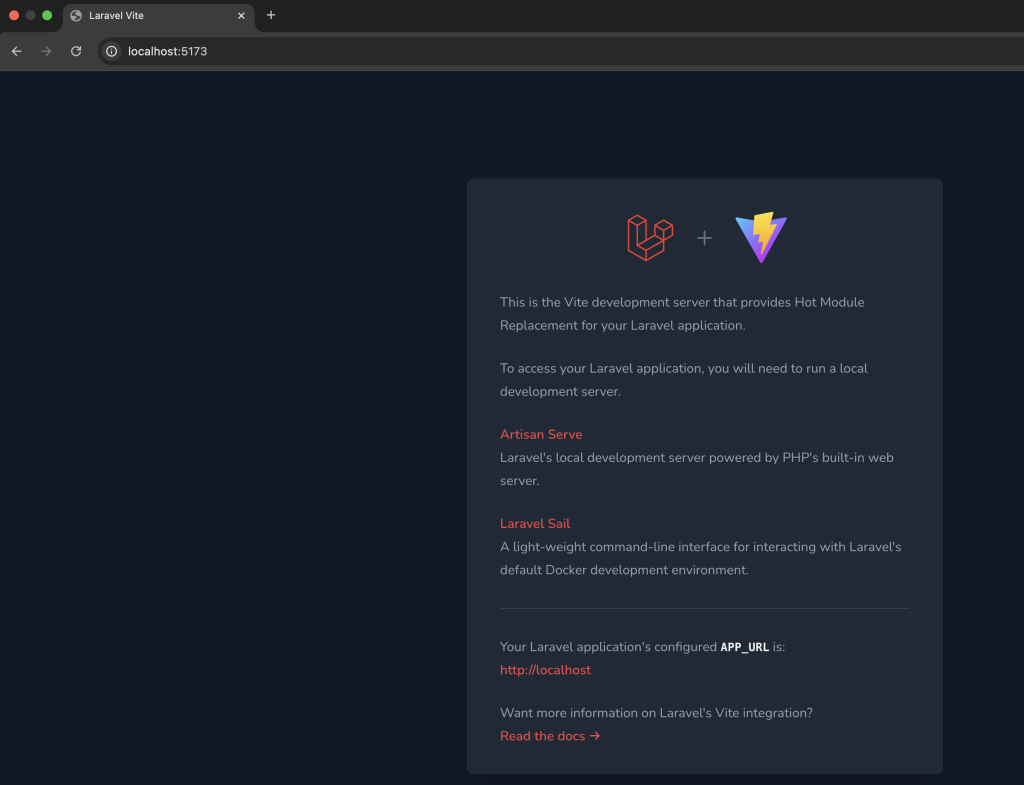1024x785 pixels.
Task: Click the globe favicon on the tab
Action: point(76,16)
